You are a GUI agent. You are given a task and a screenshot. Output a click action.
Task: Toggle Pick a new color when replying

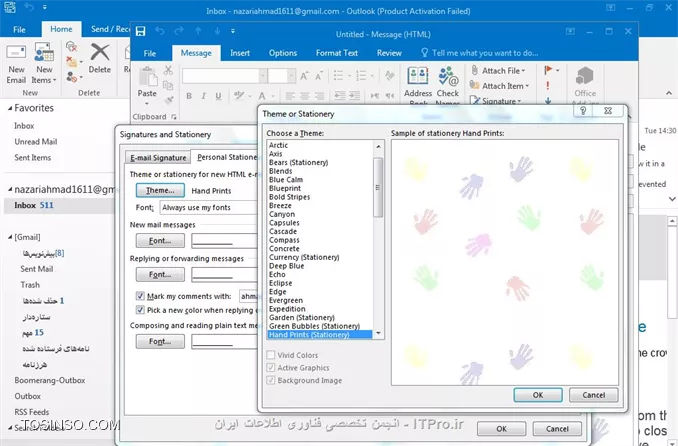click(140, 310)
